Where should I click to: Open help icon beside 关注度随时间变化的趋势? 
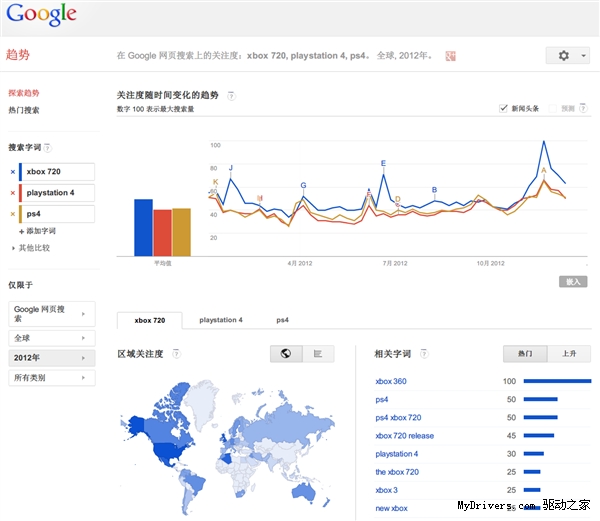click(231, 96)
